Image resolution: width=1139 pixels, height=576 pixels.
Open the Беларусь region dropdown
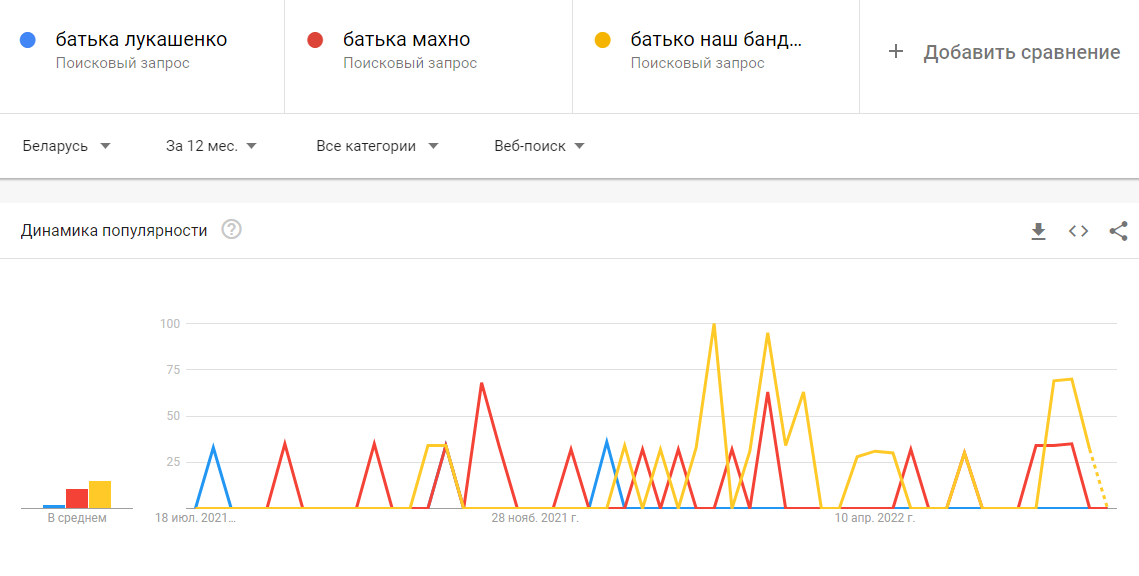pos(66,146)
